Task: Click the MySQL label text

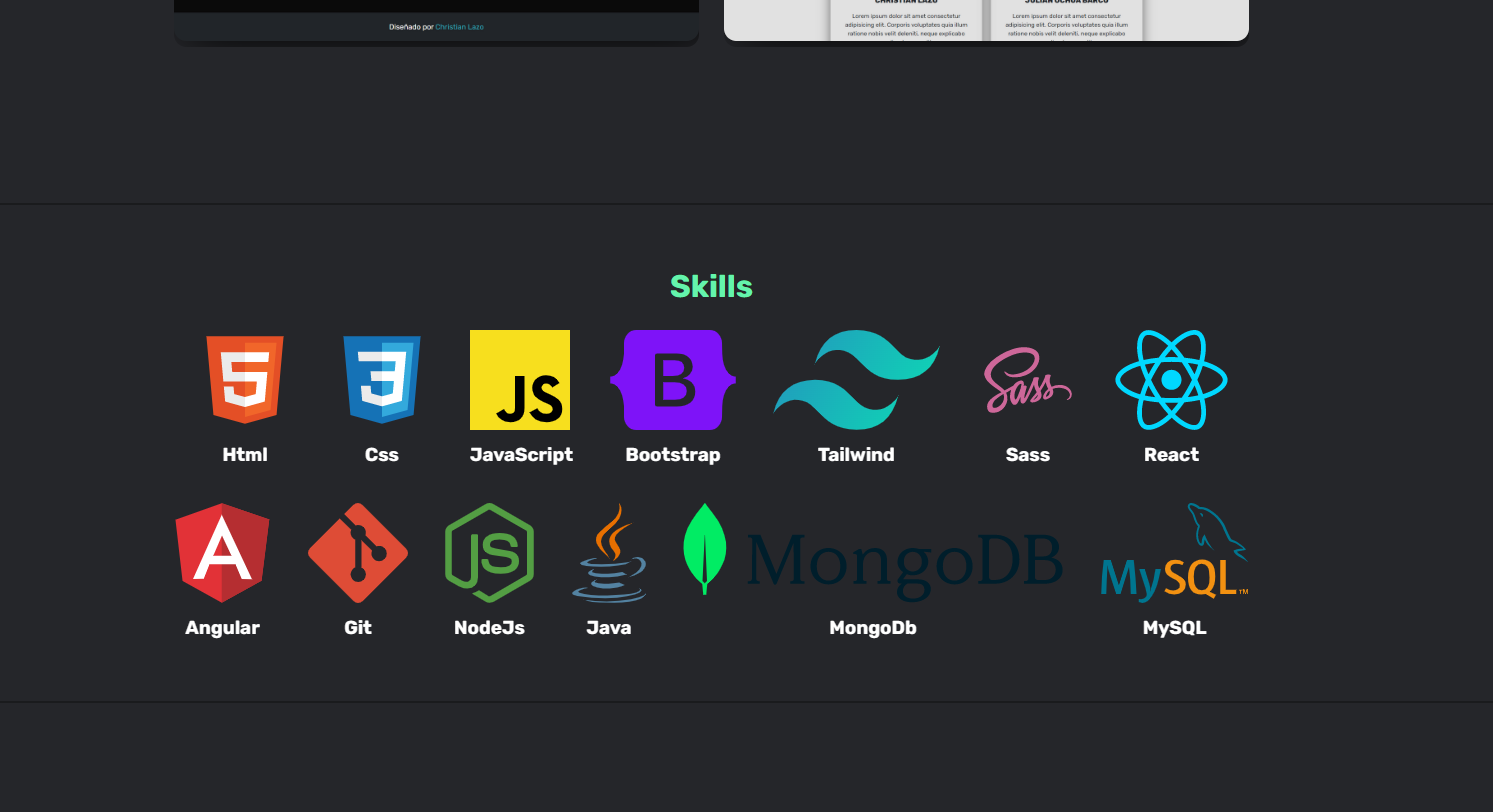Action: pyautogui.click(x=1174, y=628)
